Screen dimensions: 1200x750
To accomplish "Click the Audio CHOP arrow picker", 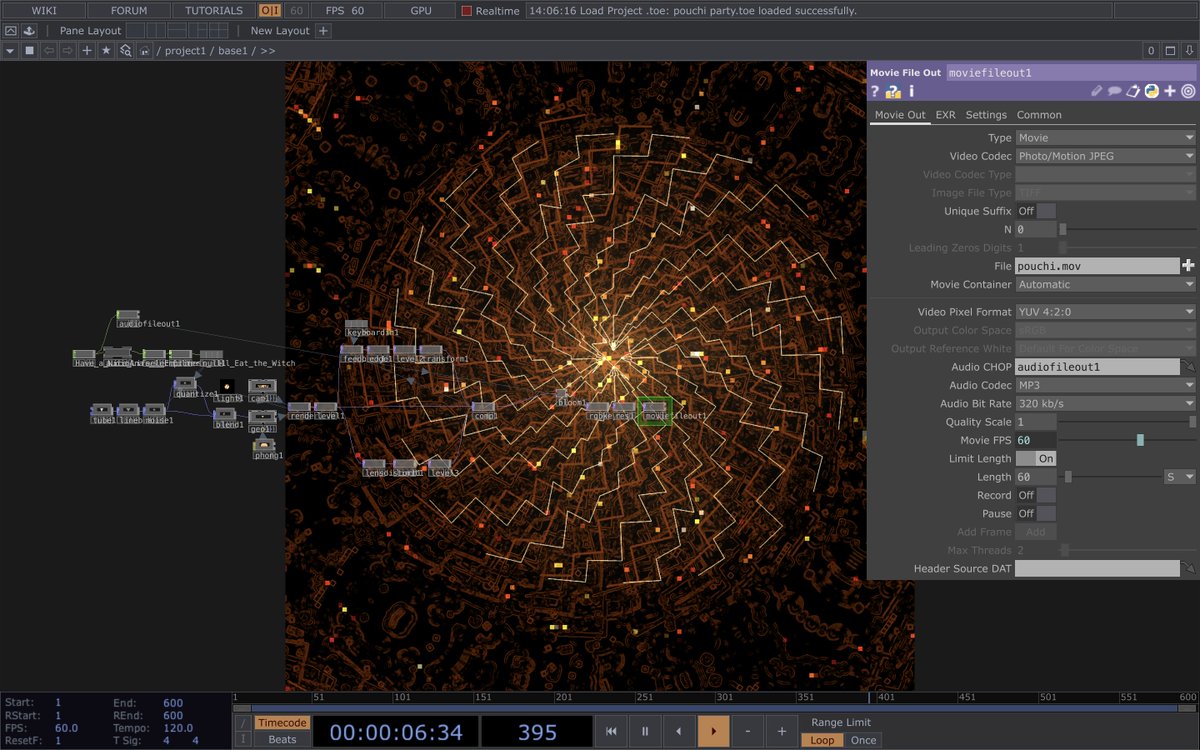I will point(1188,367).
